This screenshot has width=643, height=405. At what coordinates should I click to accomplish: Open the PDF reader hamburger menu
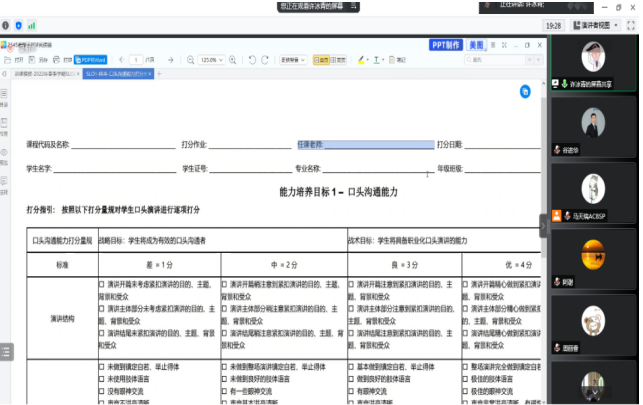point(493,45)
